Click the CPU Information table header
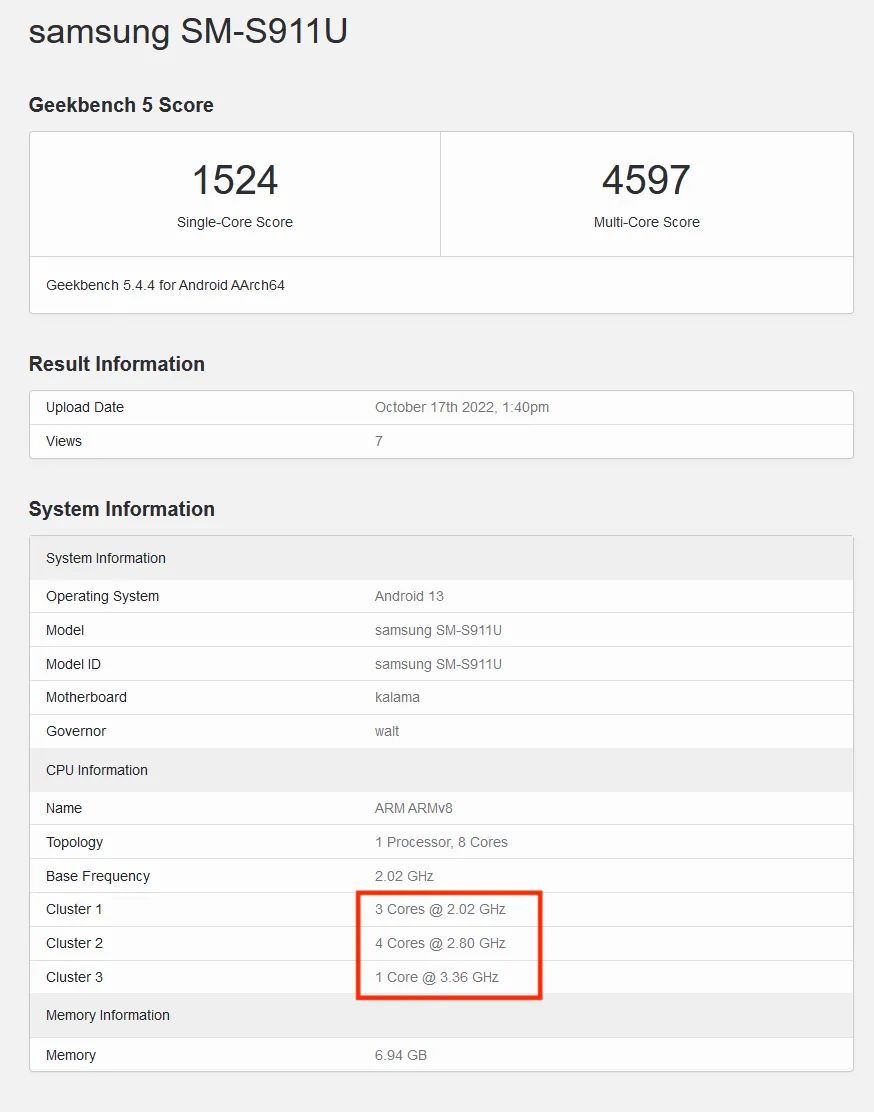 [x=97, y=770]
